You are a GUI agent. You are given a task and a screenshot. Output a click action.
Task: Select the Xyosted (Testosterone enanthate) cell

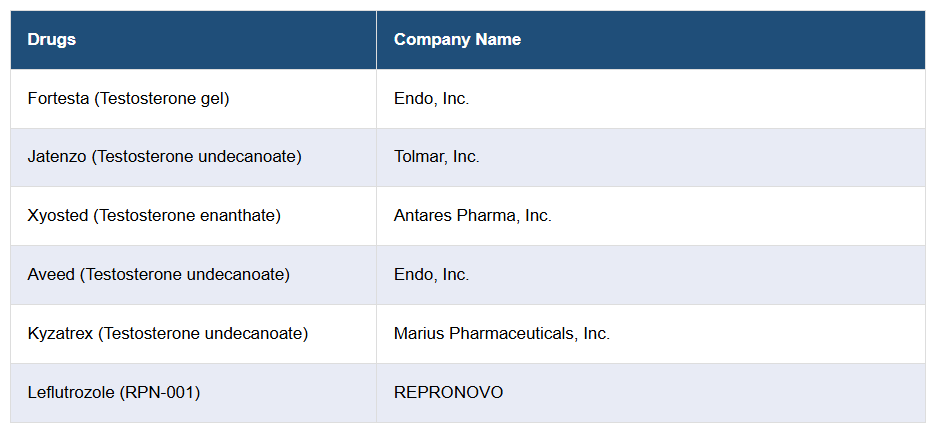tap(154, 216)
